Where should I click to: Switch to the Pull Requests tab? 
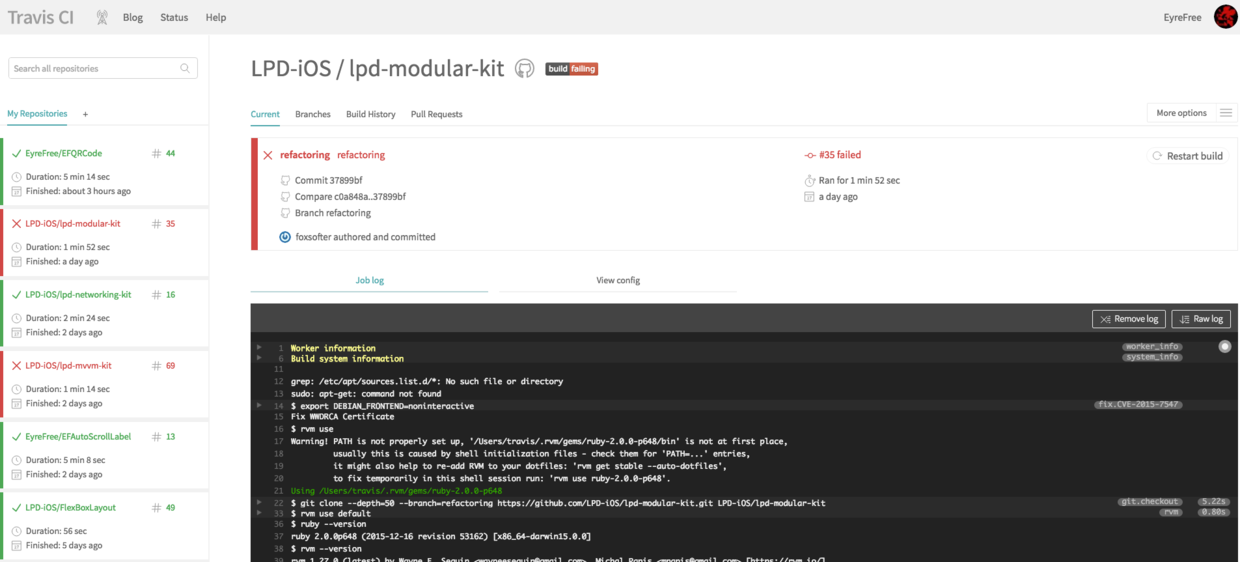coord(437,114)
